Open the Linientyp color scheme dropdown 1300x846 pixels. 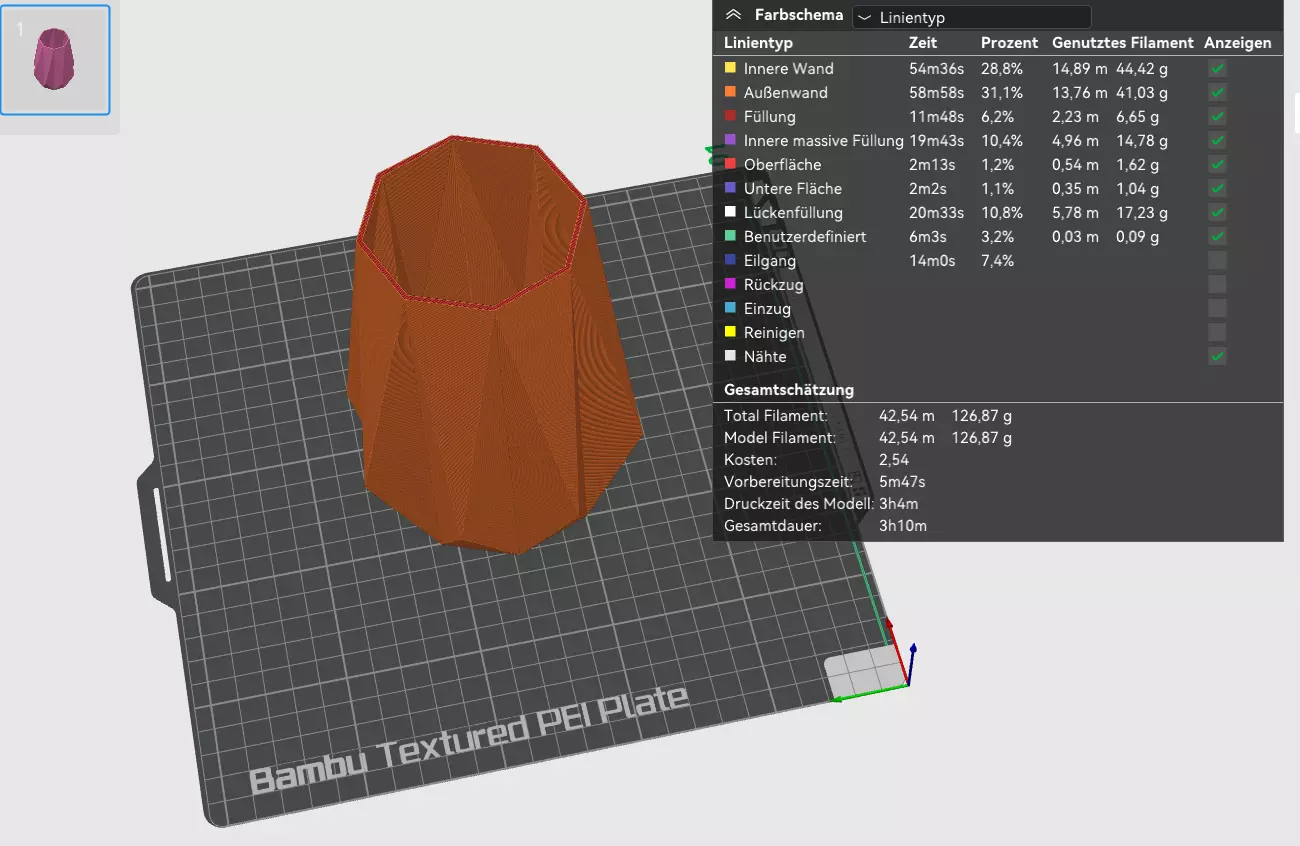tap(971, 17)
